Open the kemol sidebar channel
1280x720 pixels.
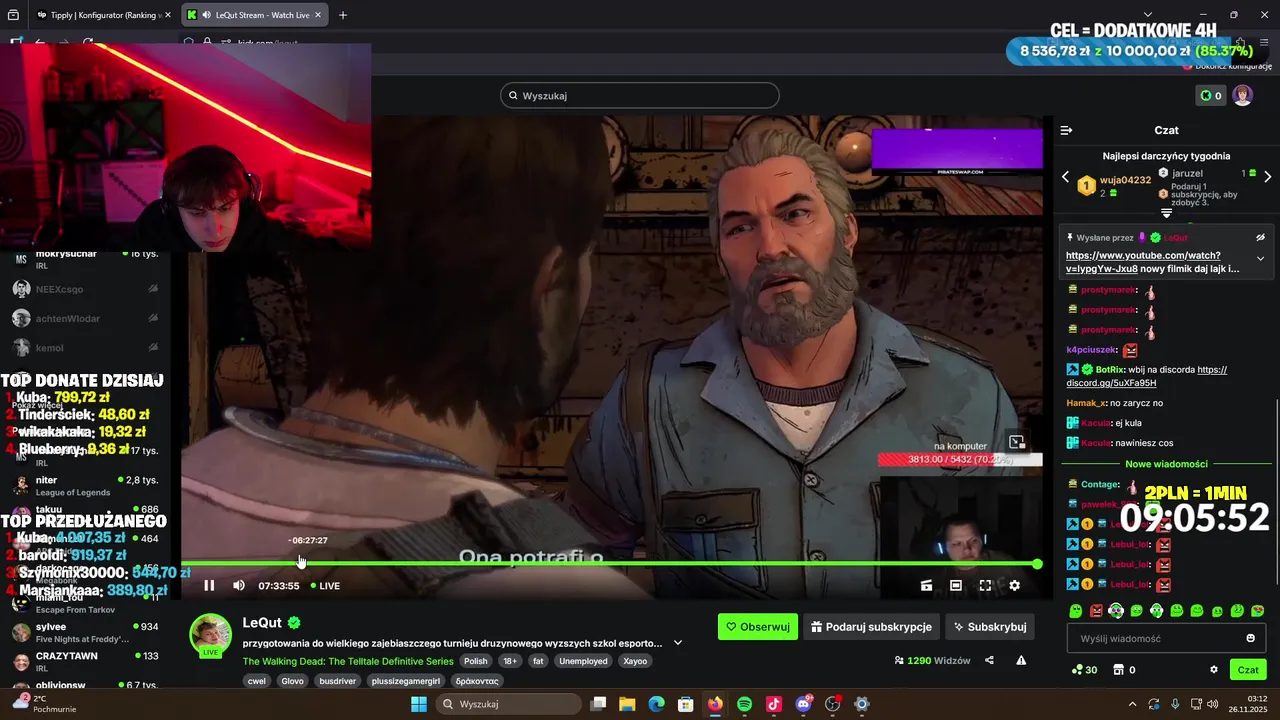(x=85, y=348)
